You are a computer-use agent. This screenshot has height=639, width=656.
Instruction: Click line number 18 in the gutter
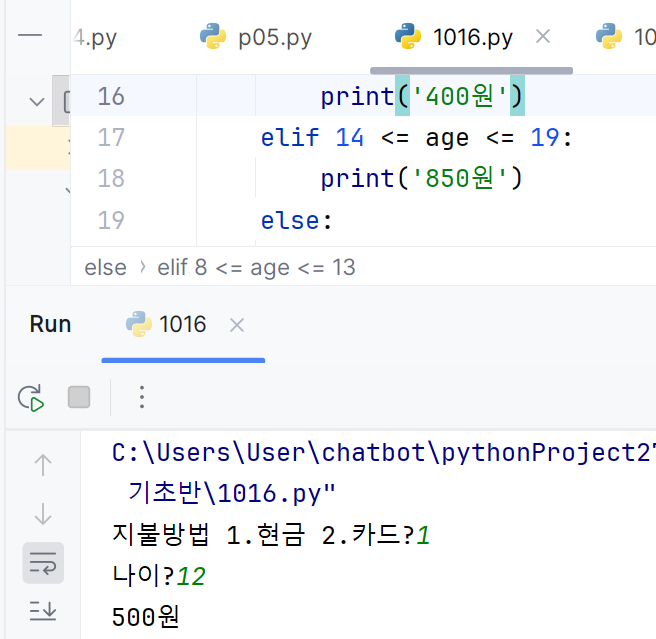coord(111,178)
